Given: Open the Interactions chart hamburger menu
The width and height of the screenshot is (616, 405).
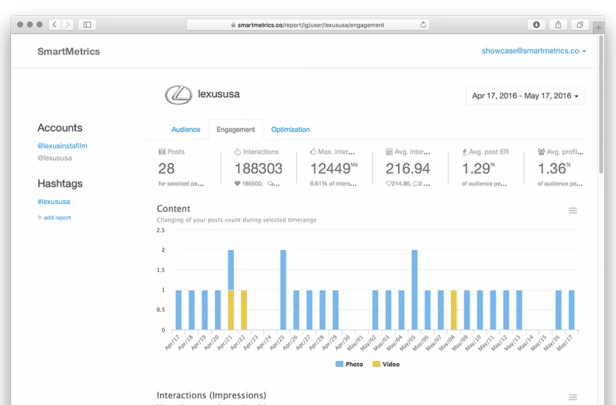Looking at the screenshot, I should point(573,397).
